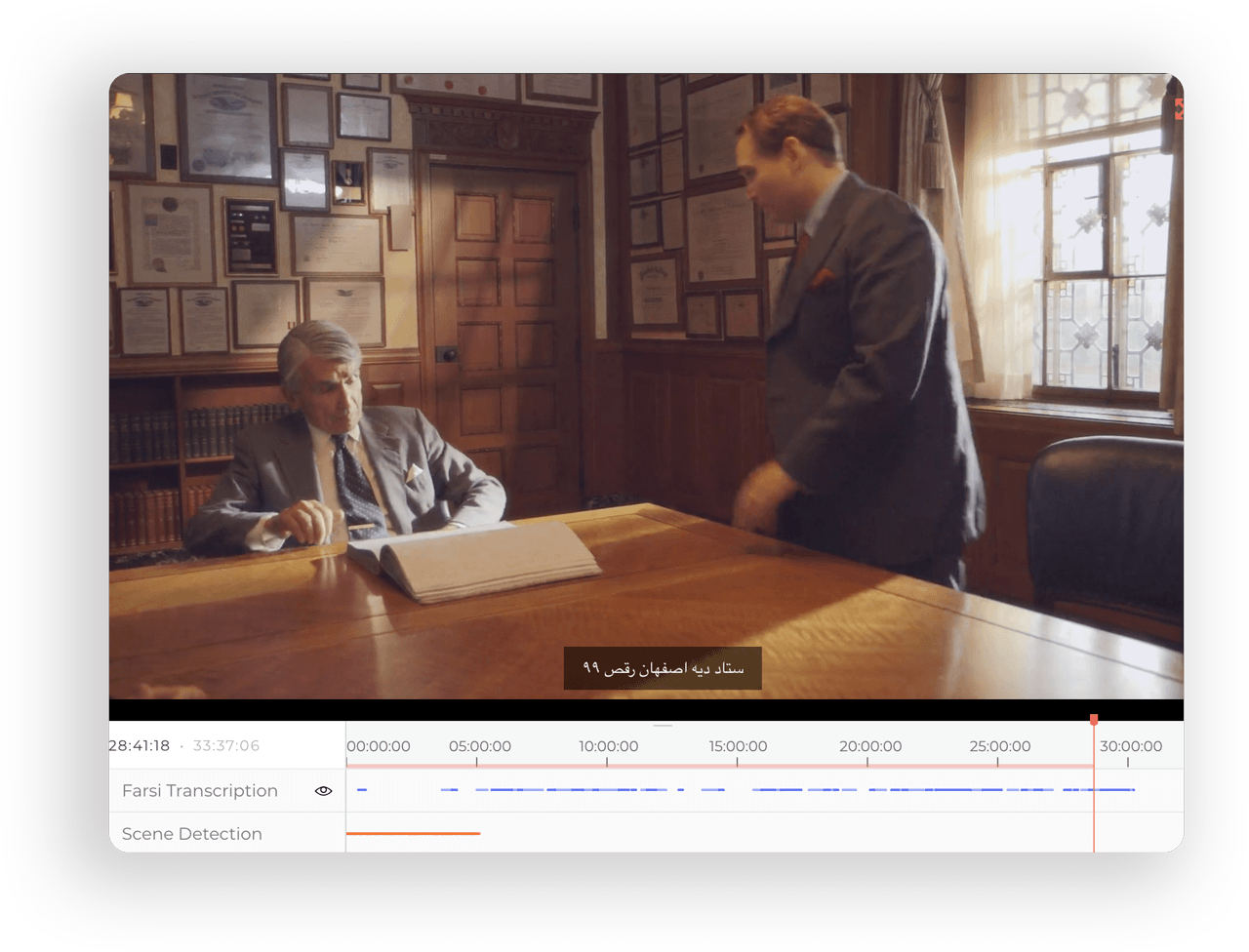
Task: Select the Scene Detection track label
Action: click(x=192, y=834)
